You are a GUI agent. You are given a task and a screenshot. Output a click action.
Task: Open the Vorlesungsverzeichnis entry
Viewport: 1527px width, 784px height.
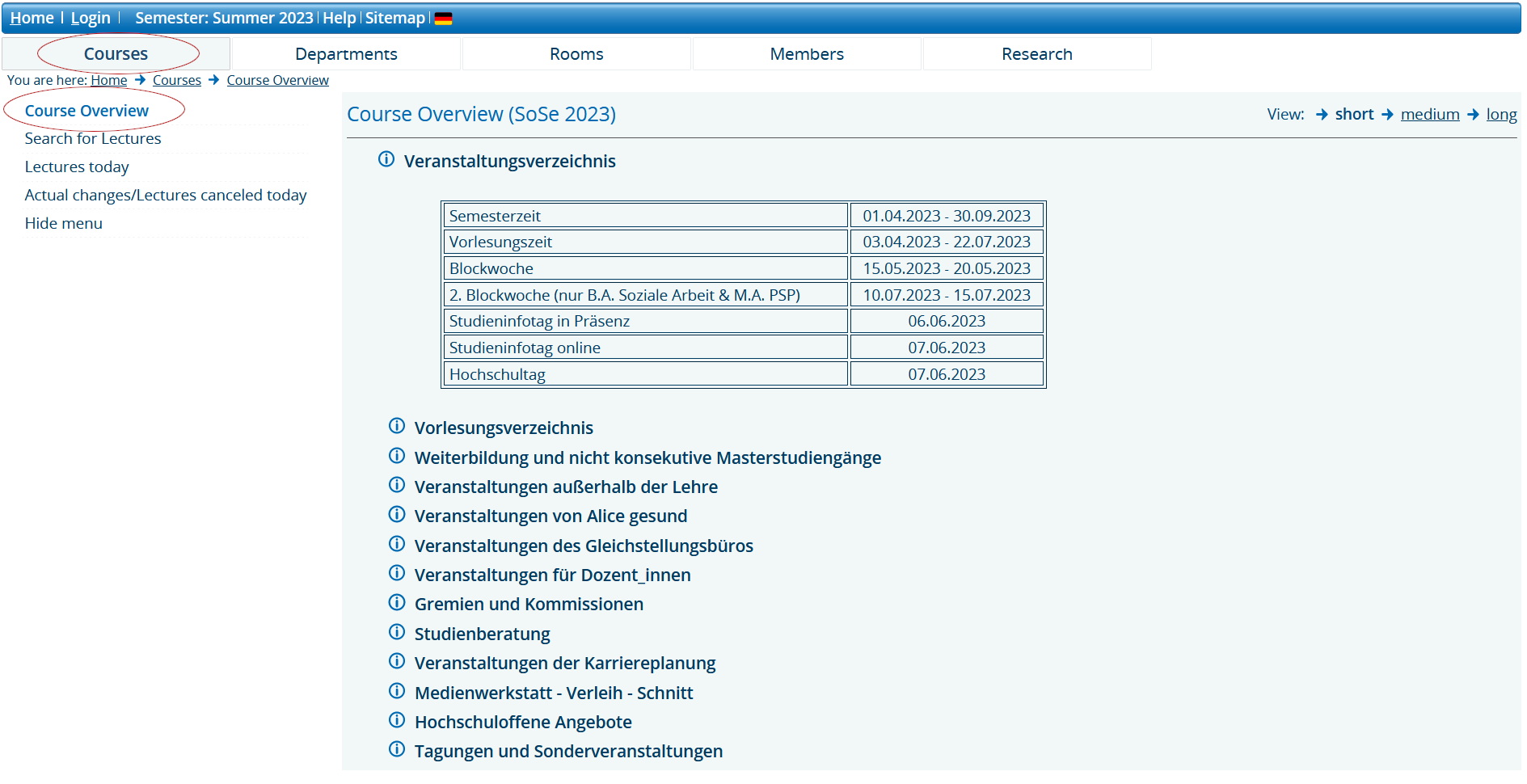point(504,428)
